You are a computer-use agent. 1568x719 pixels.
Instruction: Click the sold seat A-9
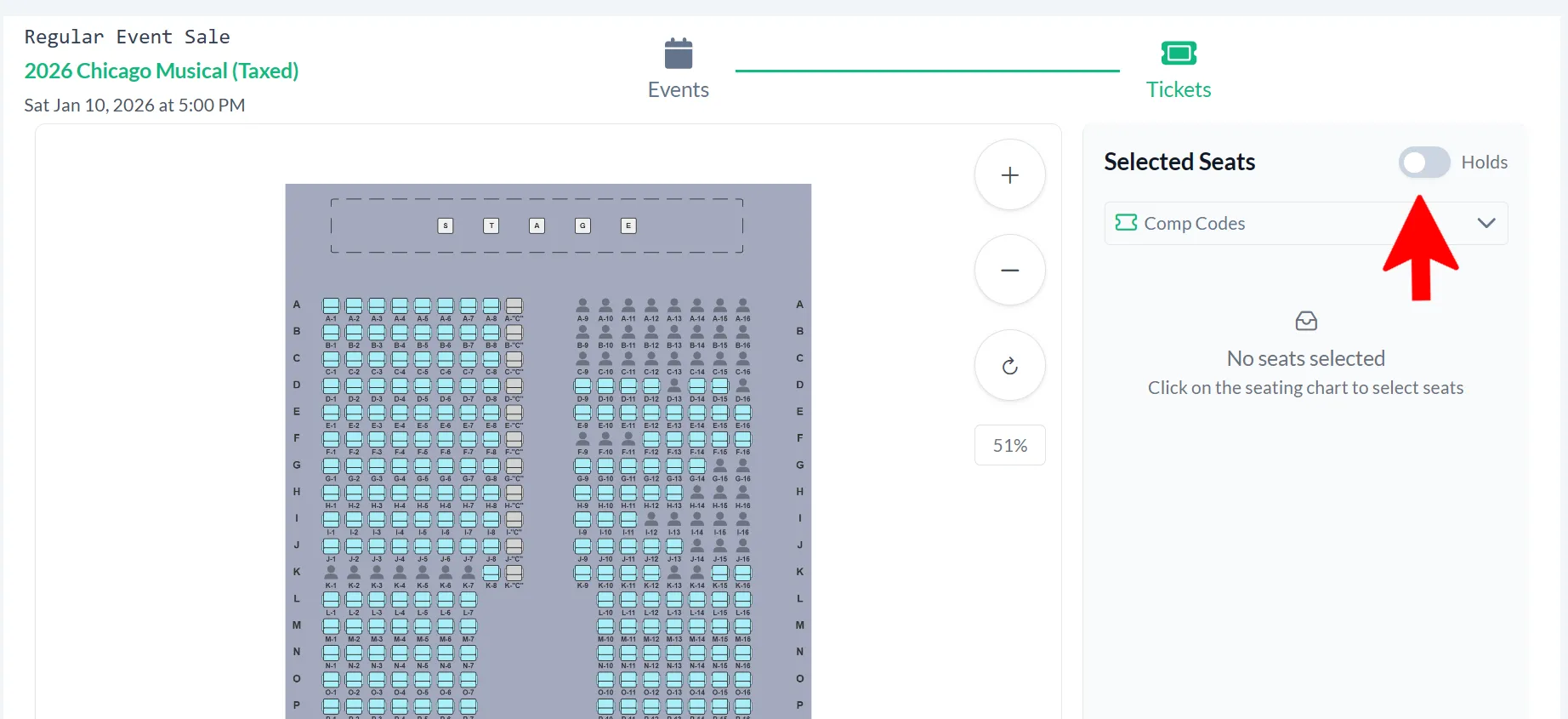coord(582,305)
